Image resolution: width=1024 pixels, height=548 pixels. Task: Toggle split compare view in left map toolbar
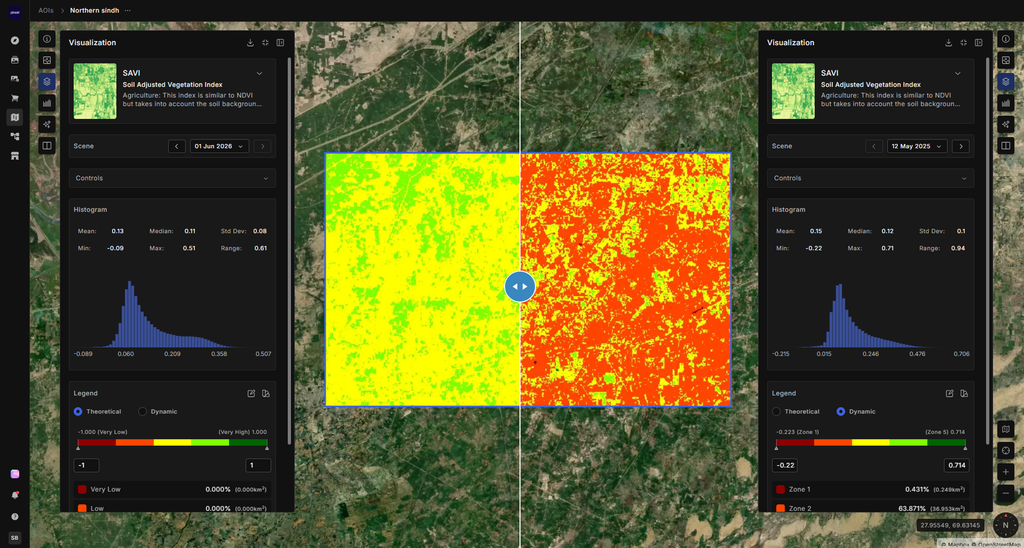pos(47,146)
